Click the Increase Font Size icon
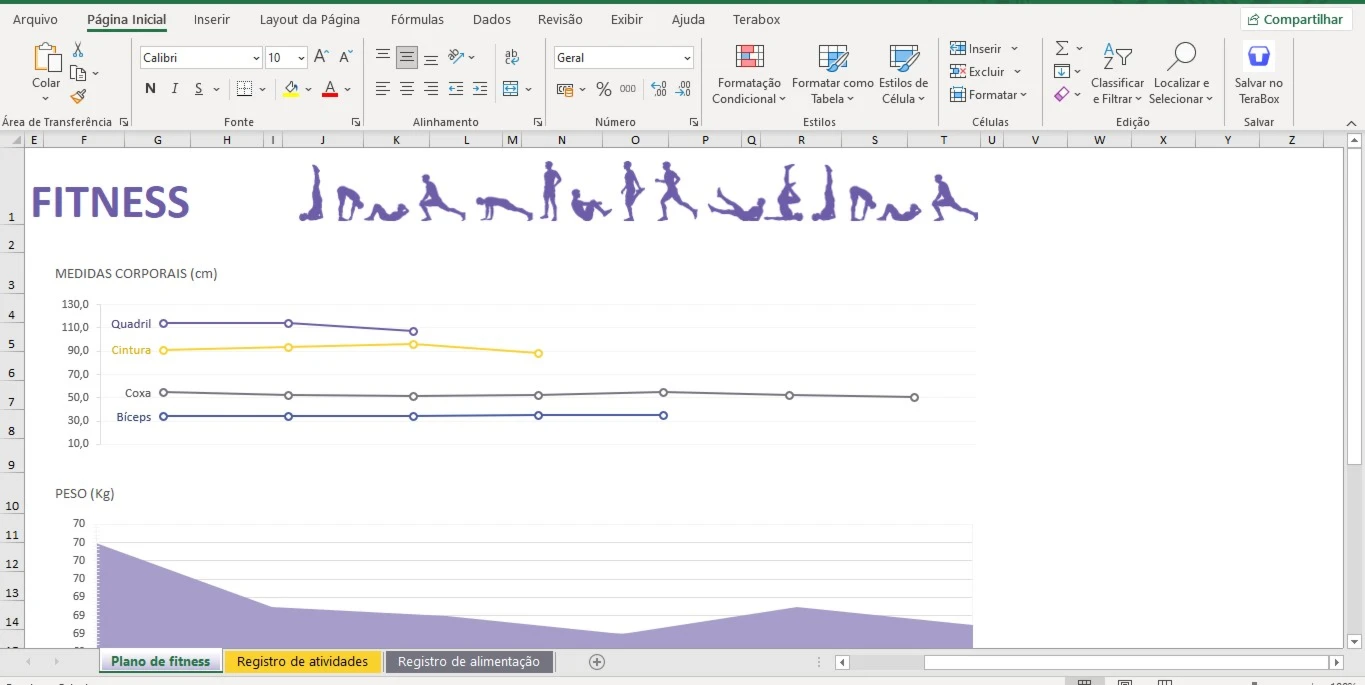The image size is (1365, 685). [321, 58]
